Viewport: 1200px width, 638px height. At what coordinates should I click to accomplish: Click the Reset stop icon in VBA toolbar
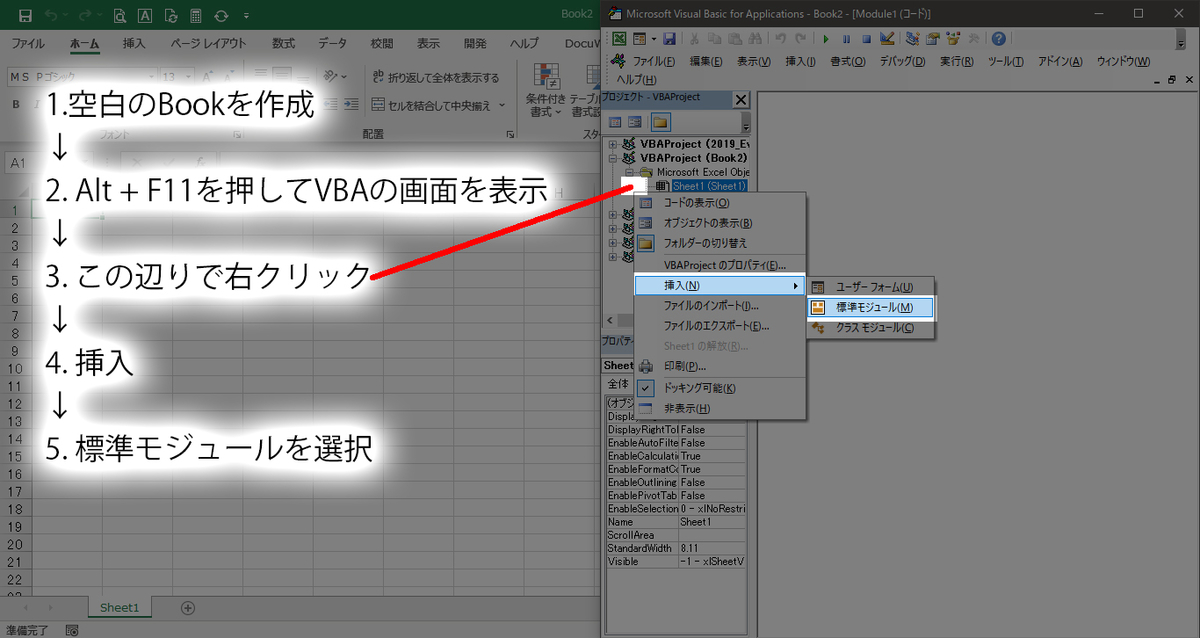click(866, 39)
